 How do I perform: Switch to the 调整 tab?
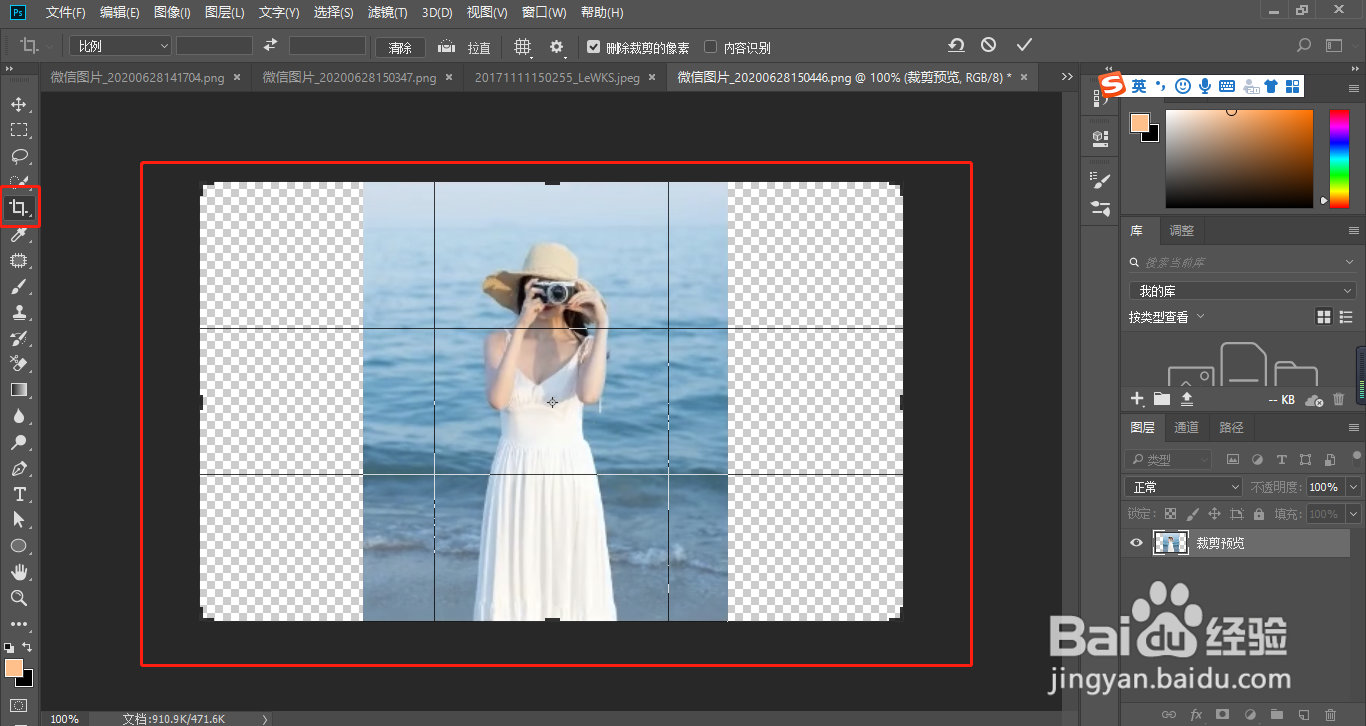(x=1182, y=230)
